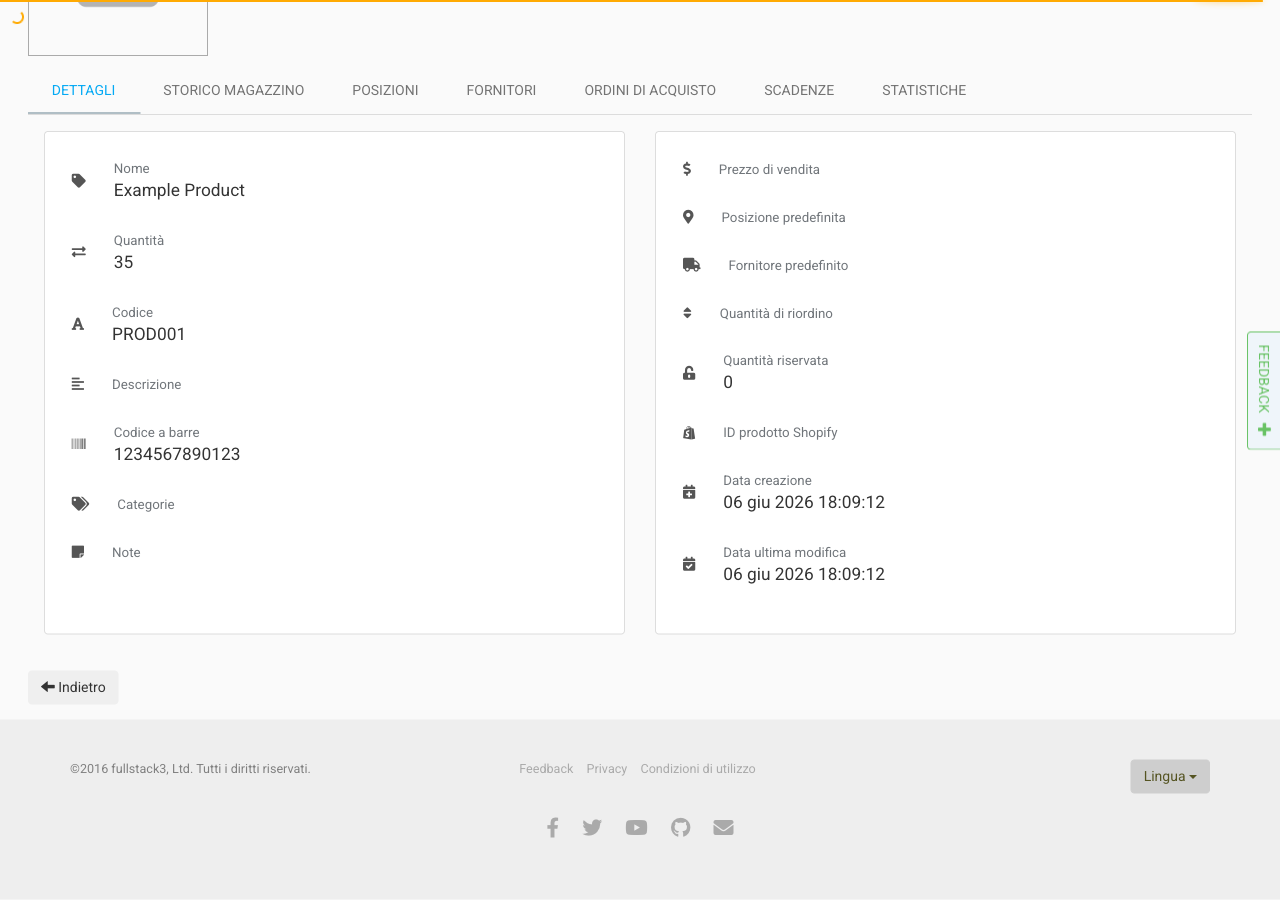Click the open lock icon beside Quantità riservata
The height and width of the screenshot is (900, 1280).
coord(689,373)
